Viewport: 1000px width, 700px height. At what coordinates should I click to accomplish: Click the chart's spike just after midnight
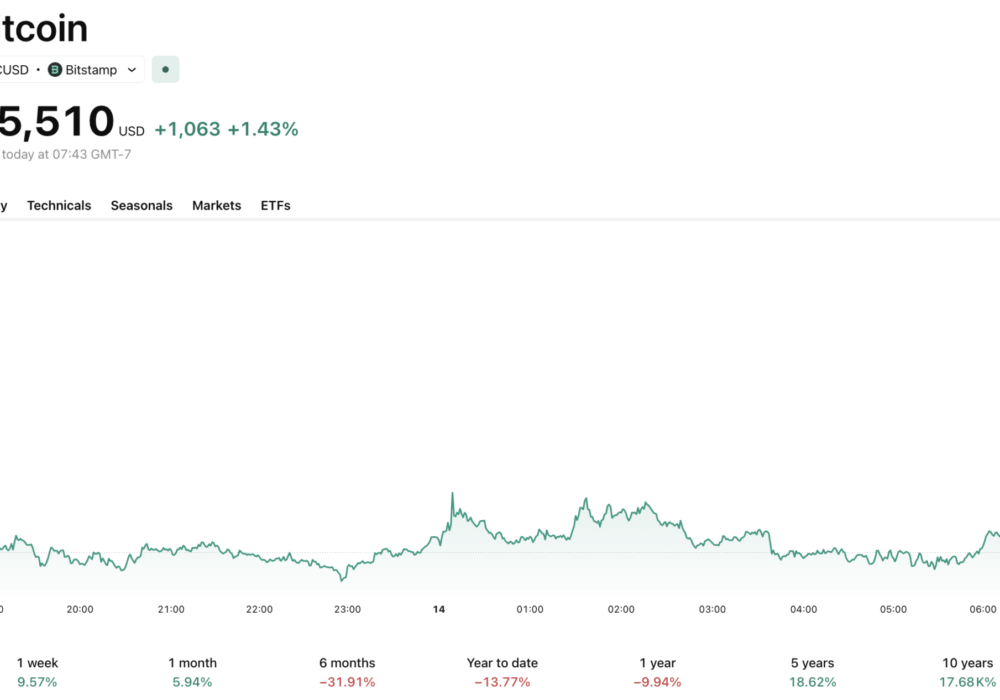coord(452,494)
